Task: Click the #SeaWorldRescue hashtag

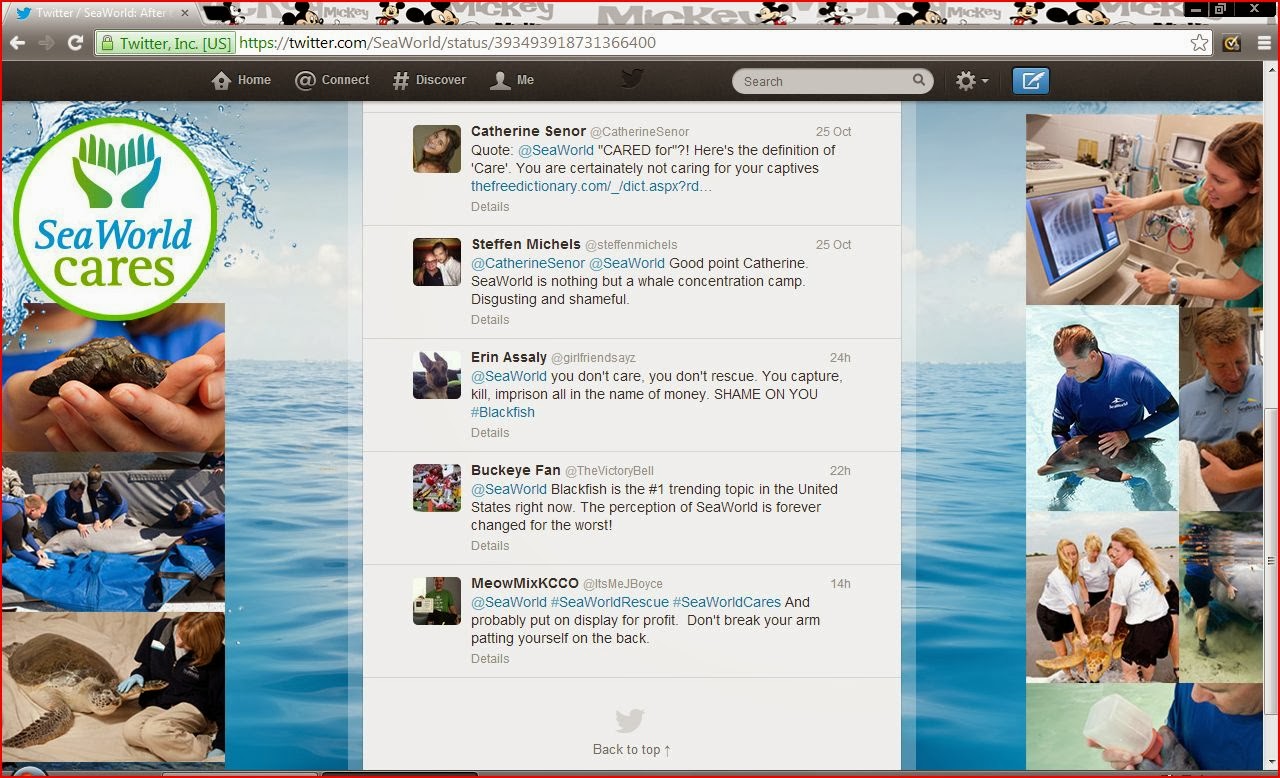Action: 609,602
